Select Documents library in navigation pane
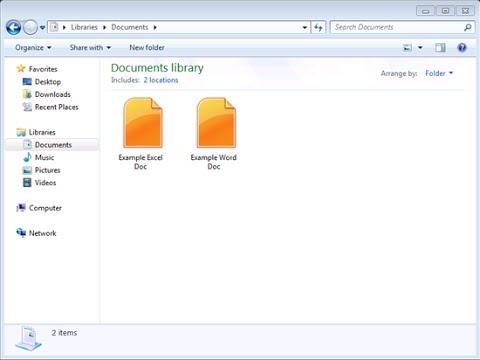This screenshot has width=480, height=360. [52, 145]
